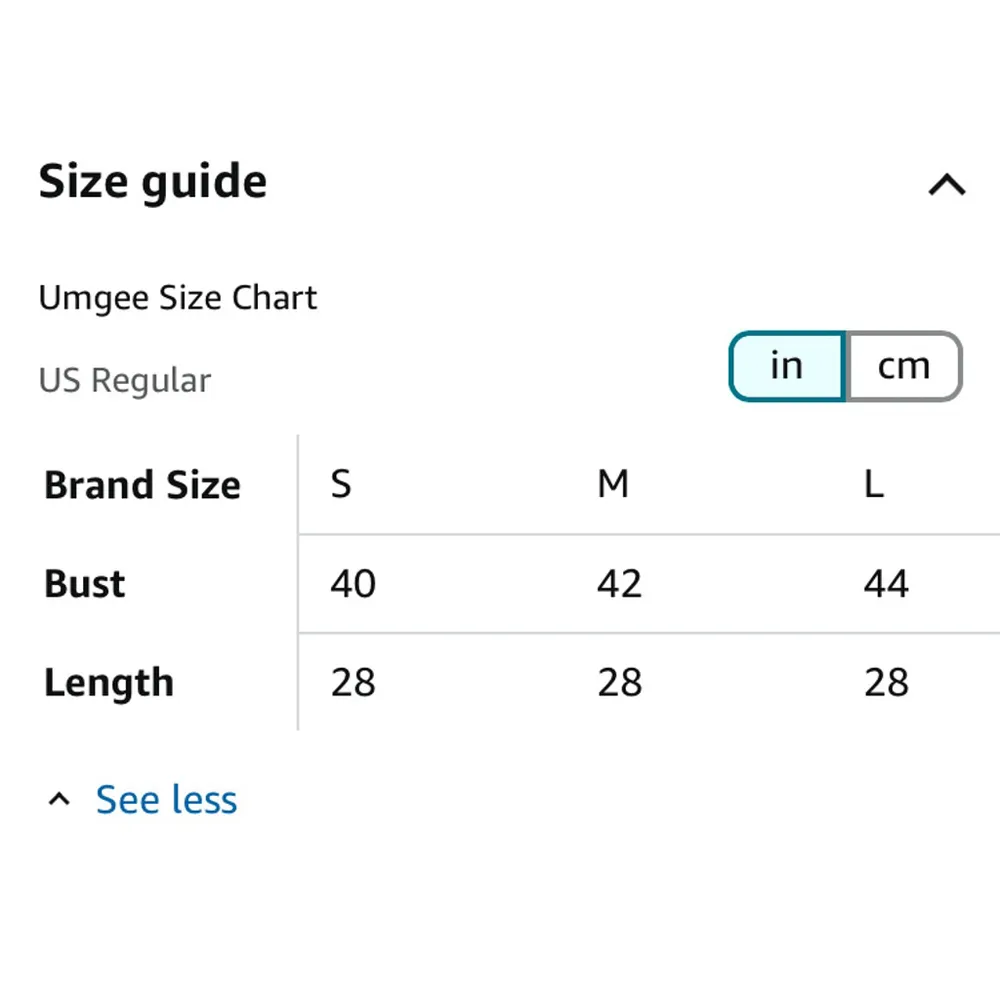Click the M size column header

pos(613,485)
